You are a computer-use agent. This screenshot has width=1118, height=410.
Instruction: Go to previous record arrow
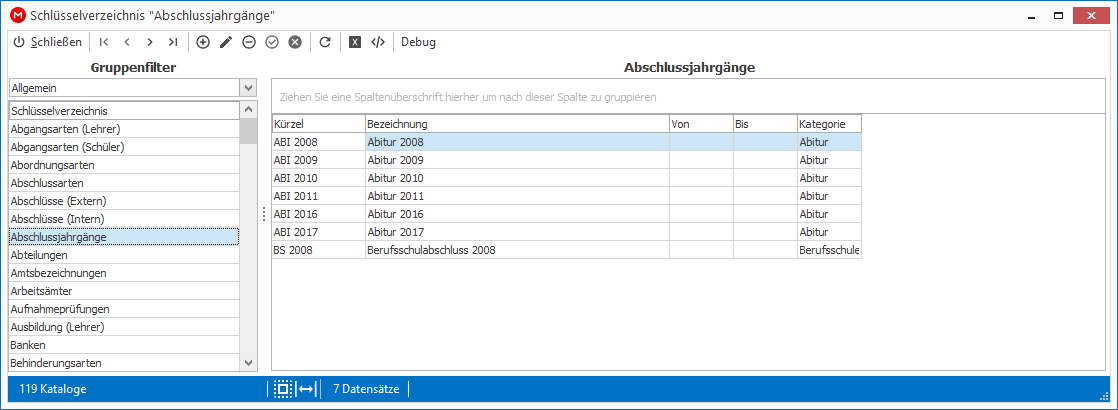pos(127,42)
